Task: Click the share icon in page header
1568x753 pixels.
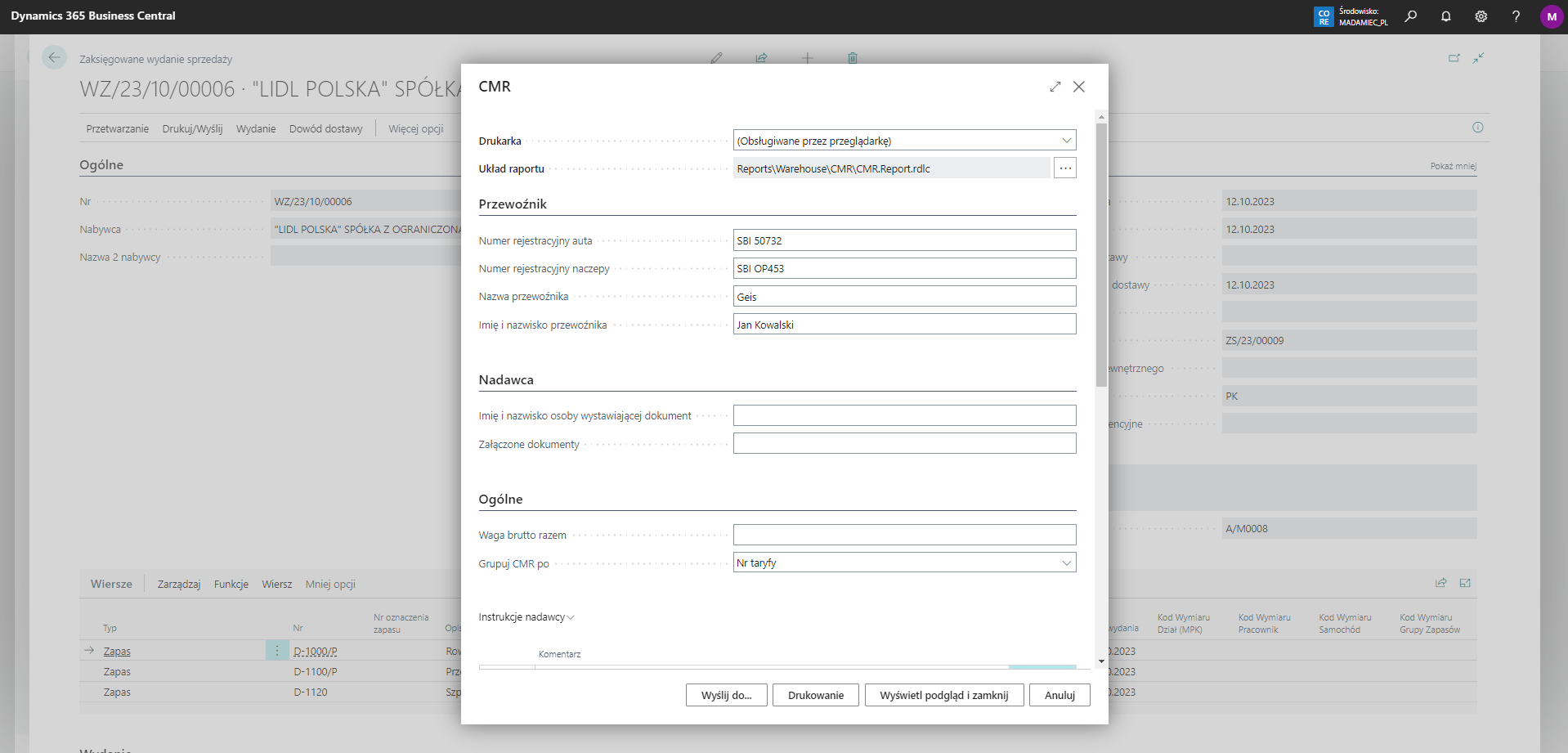Action: tap(762, 58)
